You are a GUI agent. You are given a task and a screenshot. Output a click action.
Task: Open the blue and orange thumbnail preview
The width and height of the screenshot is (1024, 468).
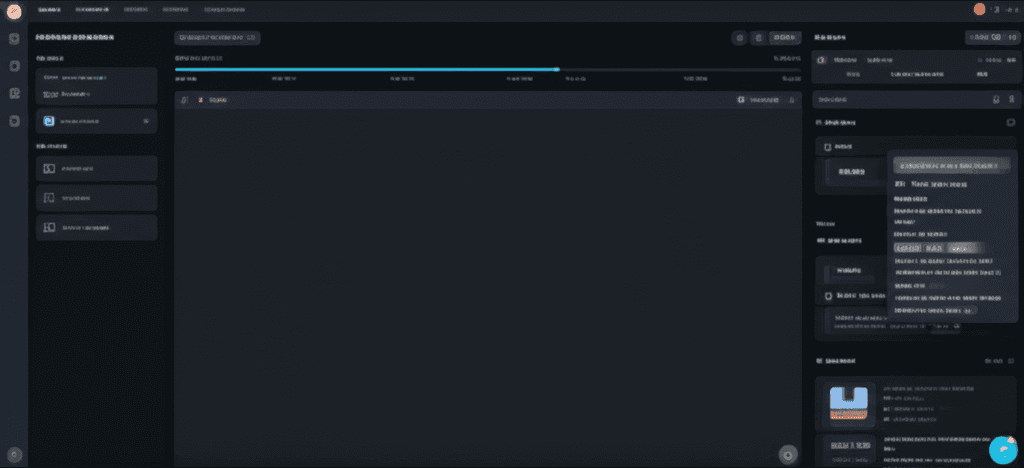[x=847, y=402]
